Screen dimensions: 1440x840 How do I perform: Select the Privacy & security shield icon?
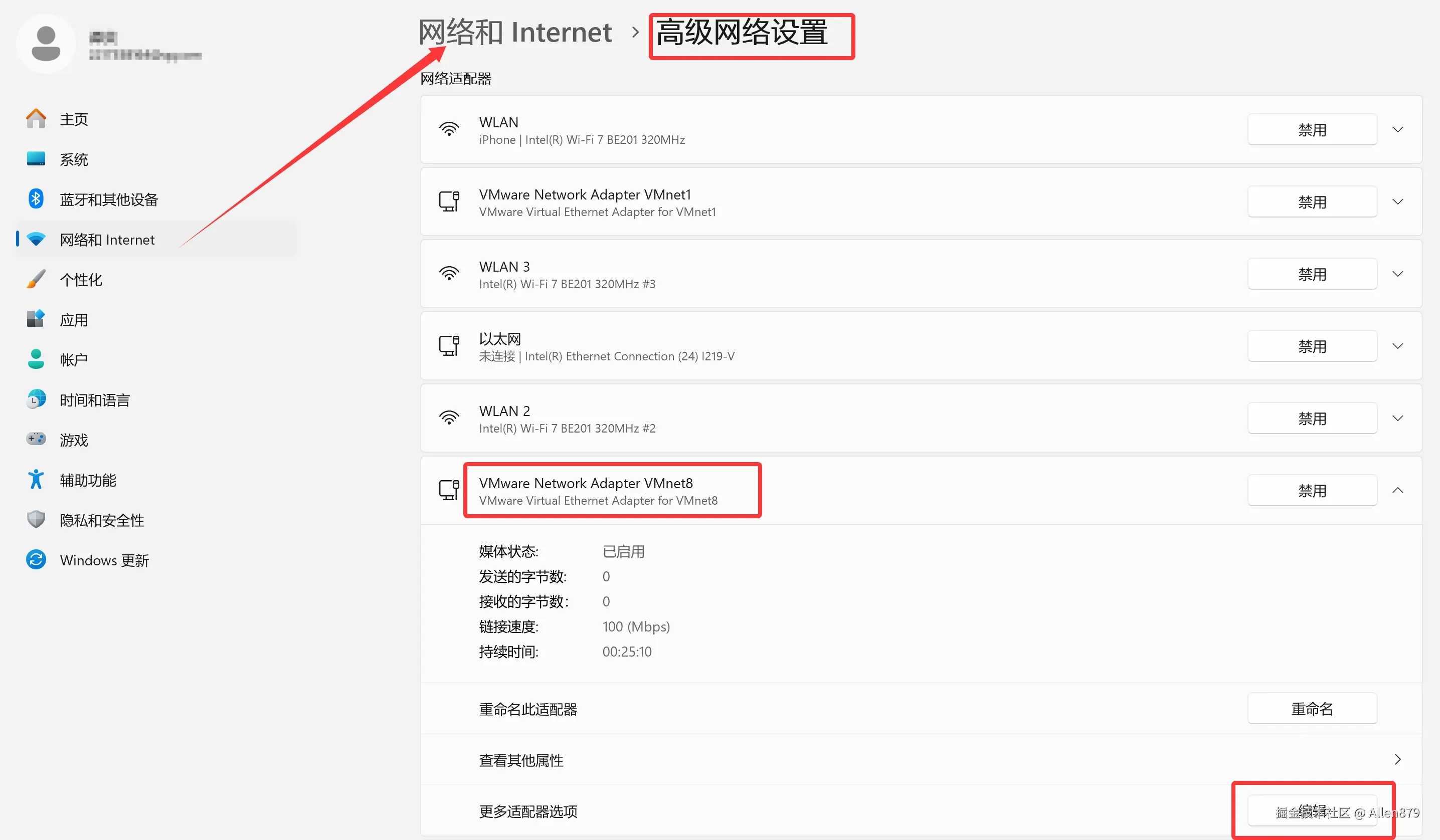point(36,520)
